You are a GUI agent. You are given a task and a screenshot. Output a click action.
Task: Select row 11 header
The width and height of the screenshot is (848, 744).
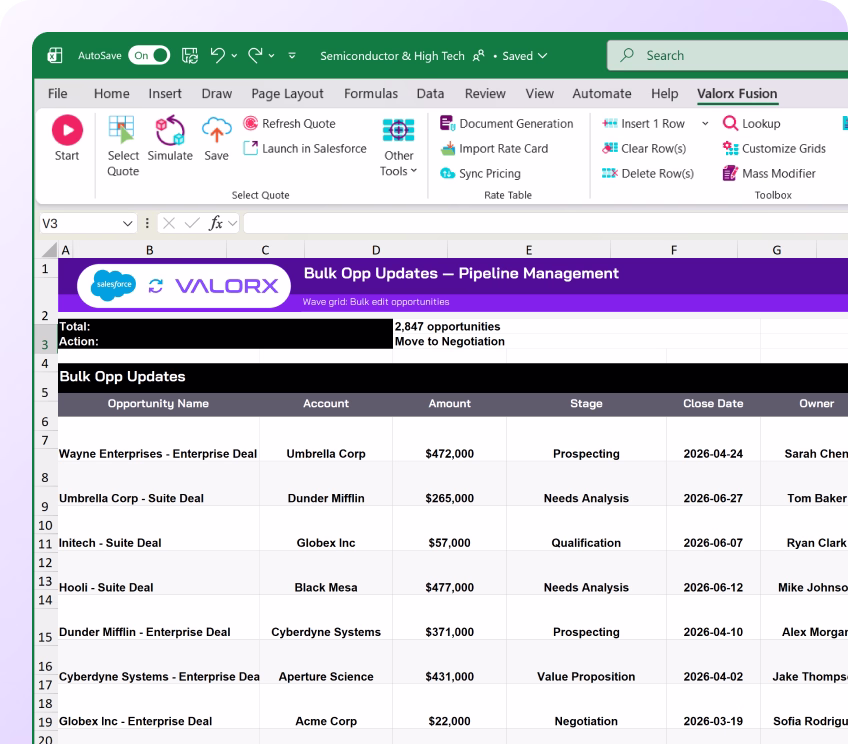45,544
